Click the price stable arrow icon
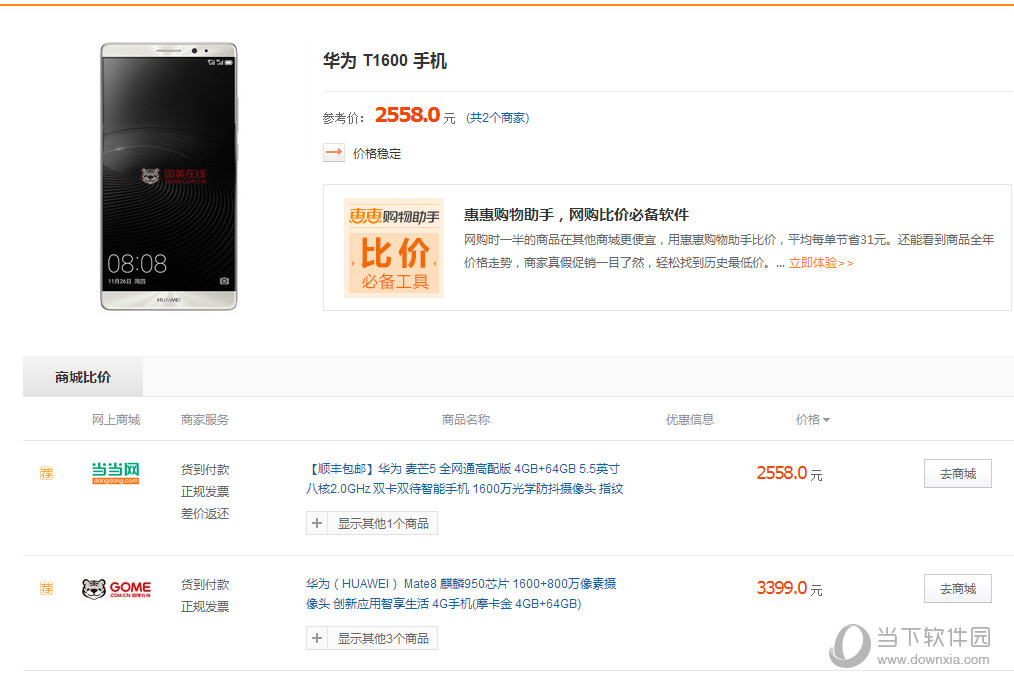Screen dimensions: 1014x689 (x=334, y=153)
